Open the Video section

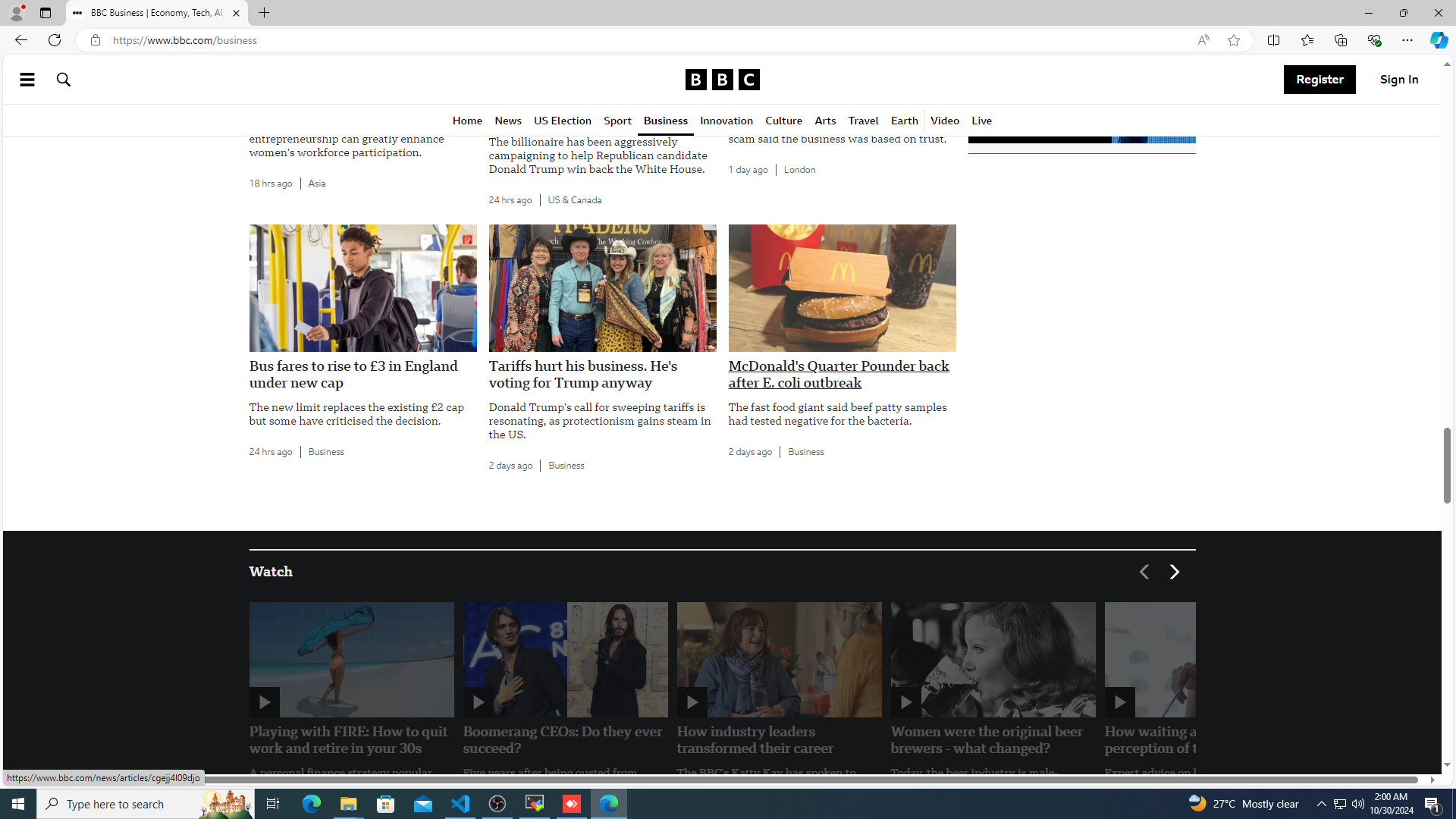point(945,121)
